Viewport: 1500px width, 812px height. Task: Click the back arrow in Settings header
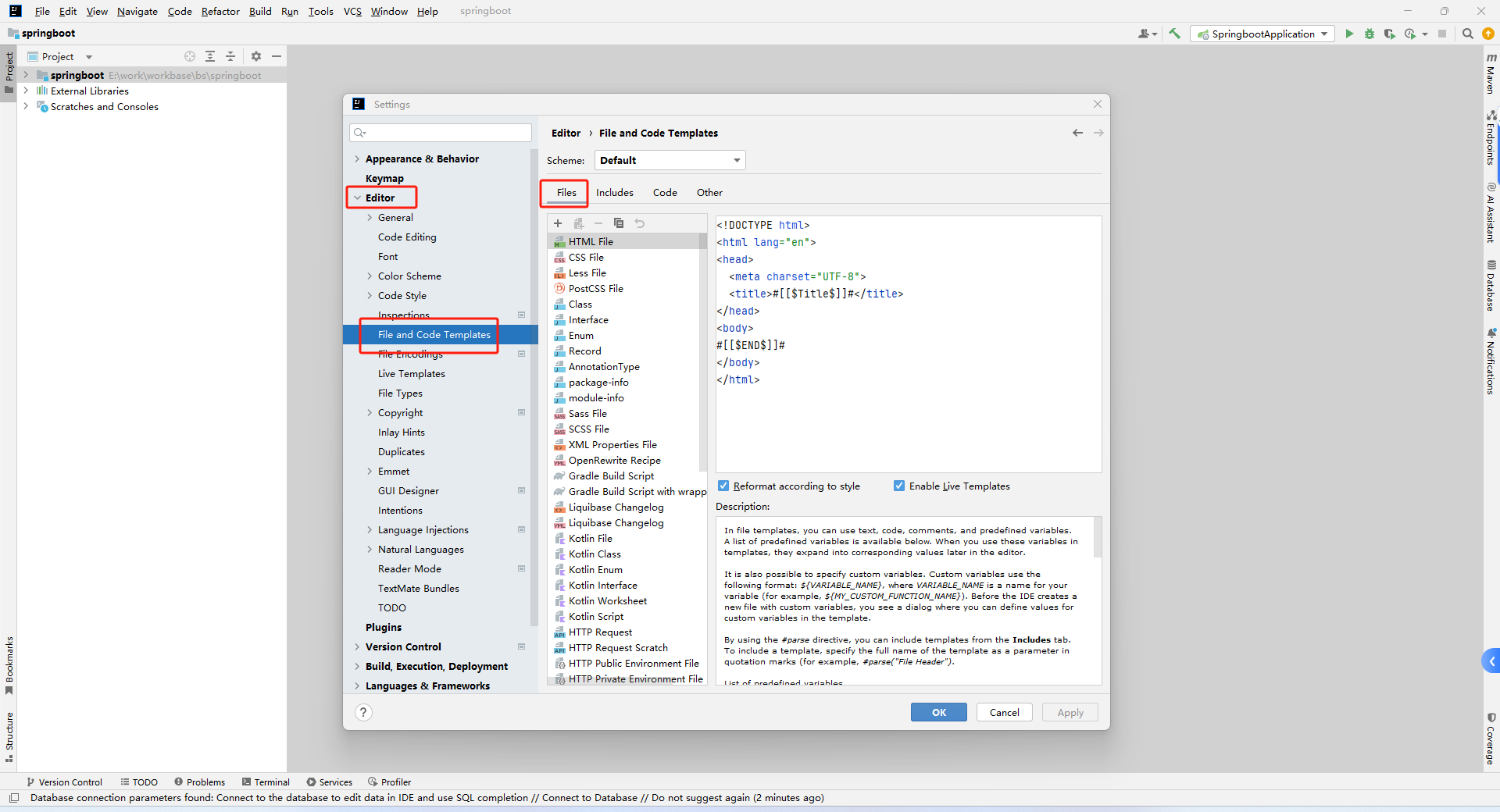(x=1078, y=133)
